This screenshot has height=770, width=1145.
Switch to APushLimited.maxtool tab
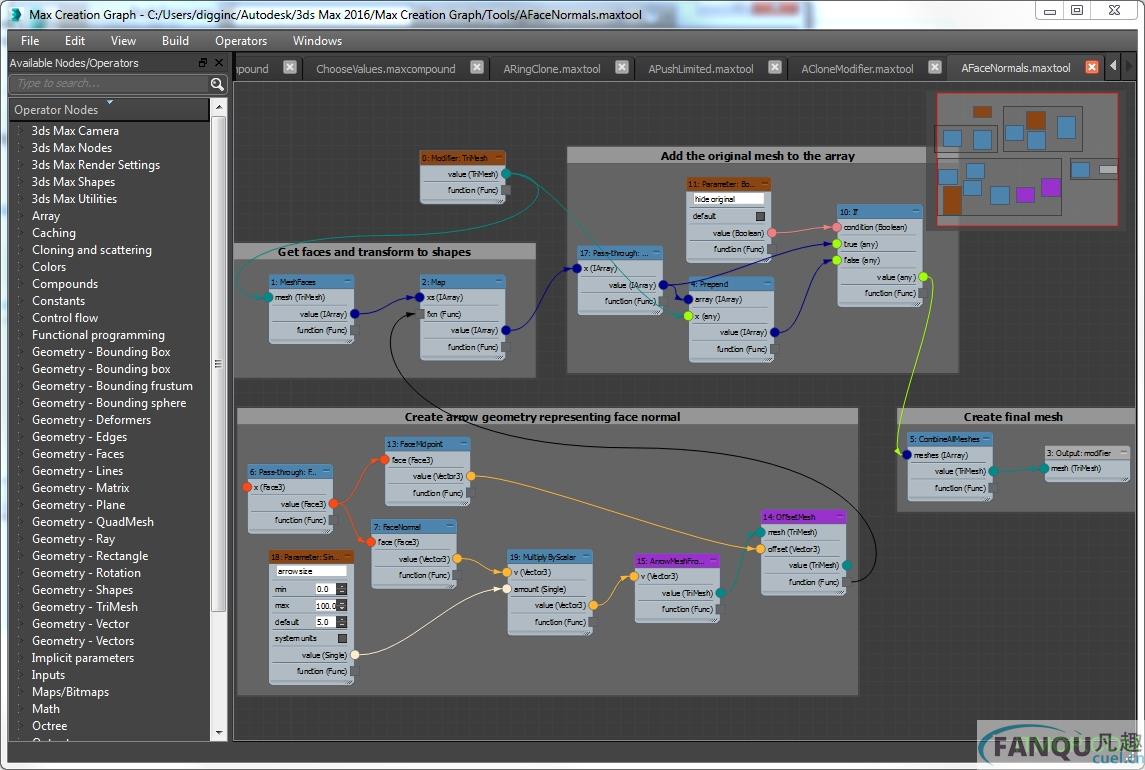[x=700, y=69]
